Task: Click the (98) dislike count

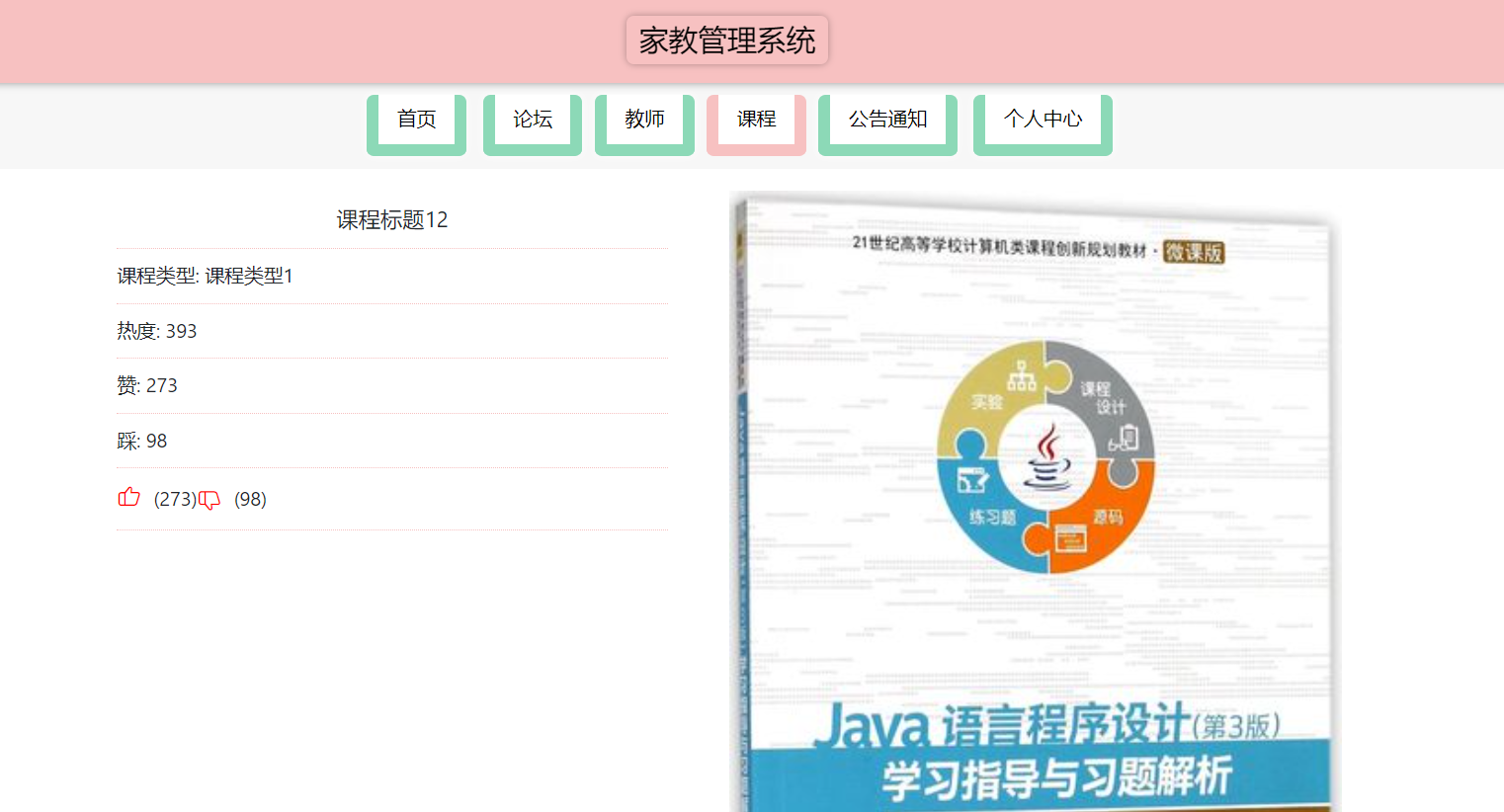Action: pyautogui.click(x=250, y=499)
